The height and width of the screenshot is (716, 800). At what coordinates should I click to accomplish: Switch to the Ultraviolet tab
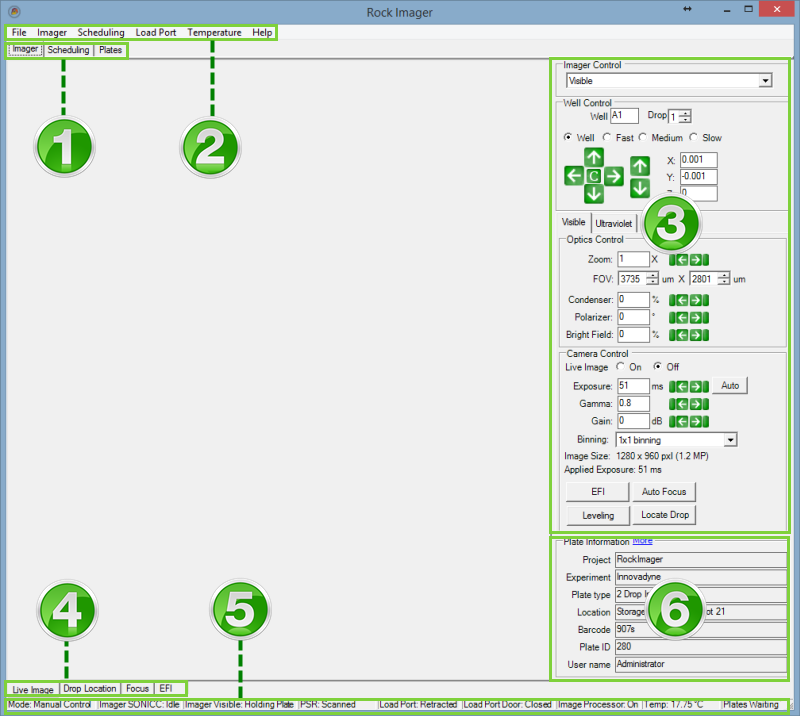coord(613,223)
